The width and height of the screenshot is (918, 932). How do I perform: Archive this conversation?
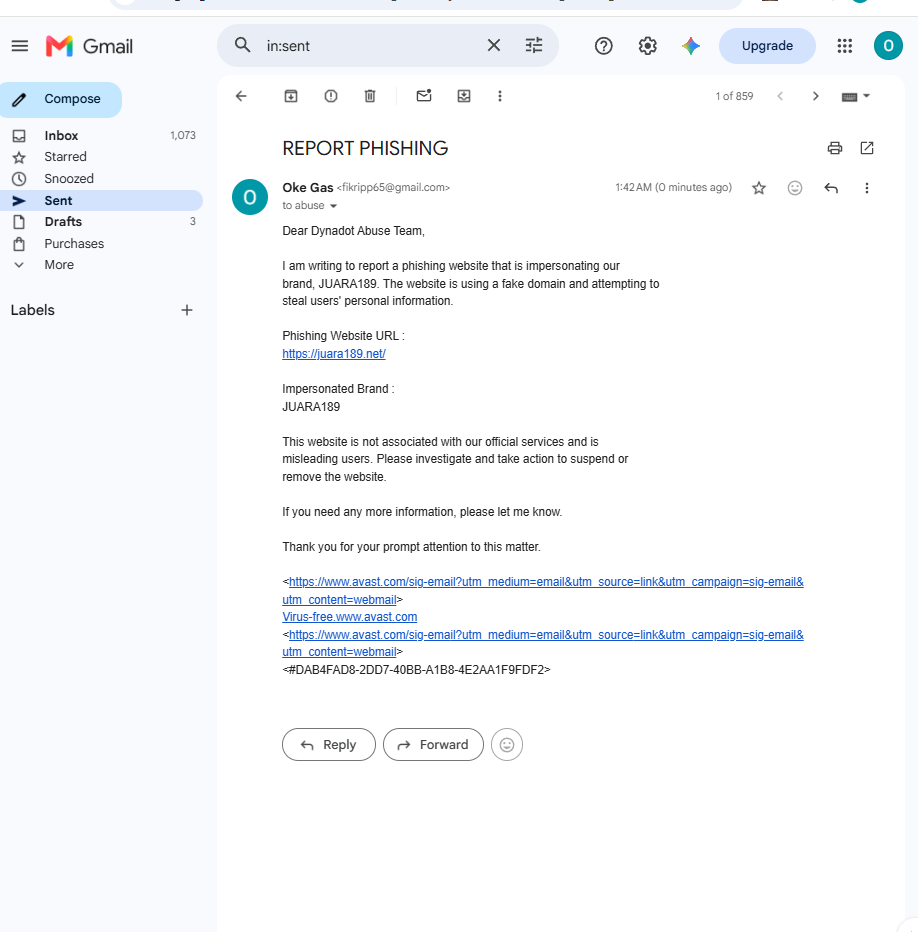(291, 96)
